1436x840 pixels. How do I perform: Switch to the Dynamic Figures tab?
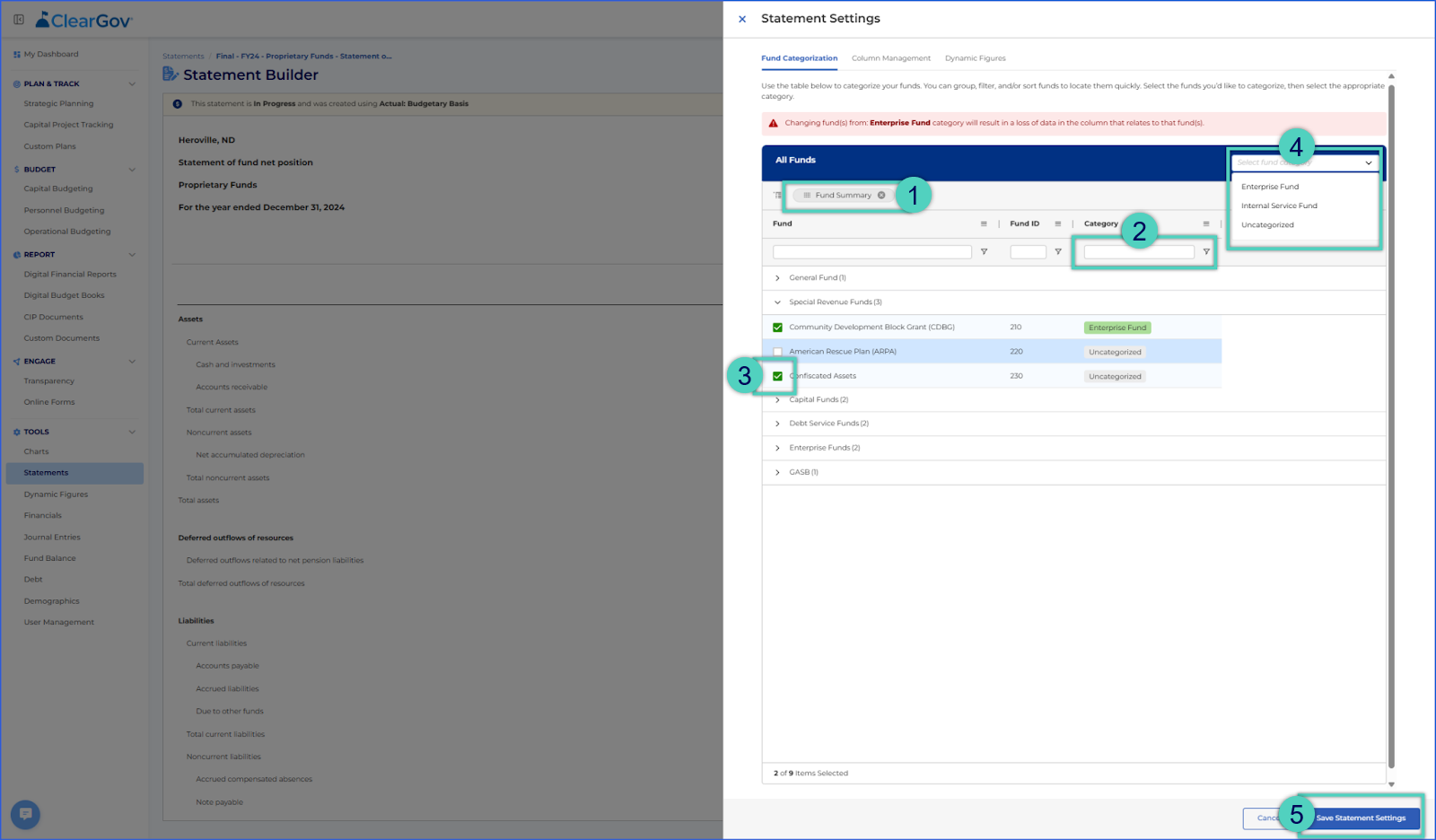pos(975,58)
